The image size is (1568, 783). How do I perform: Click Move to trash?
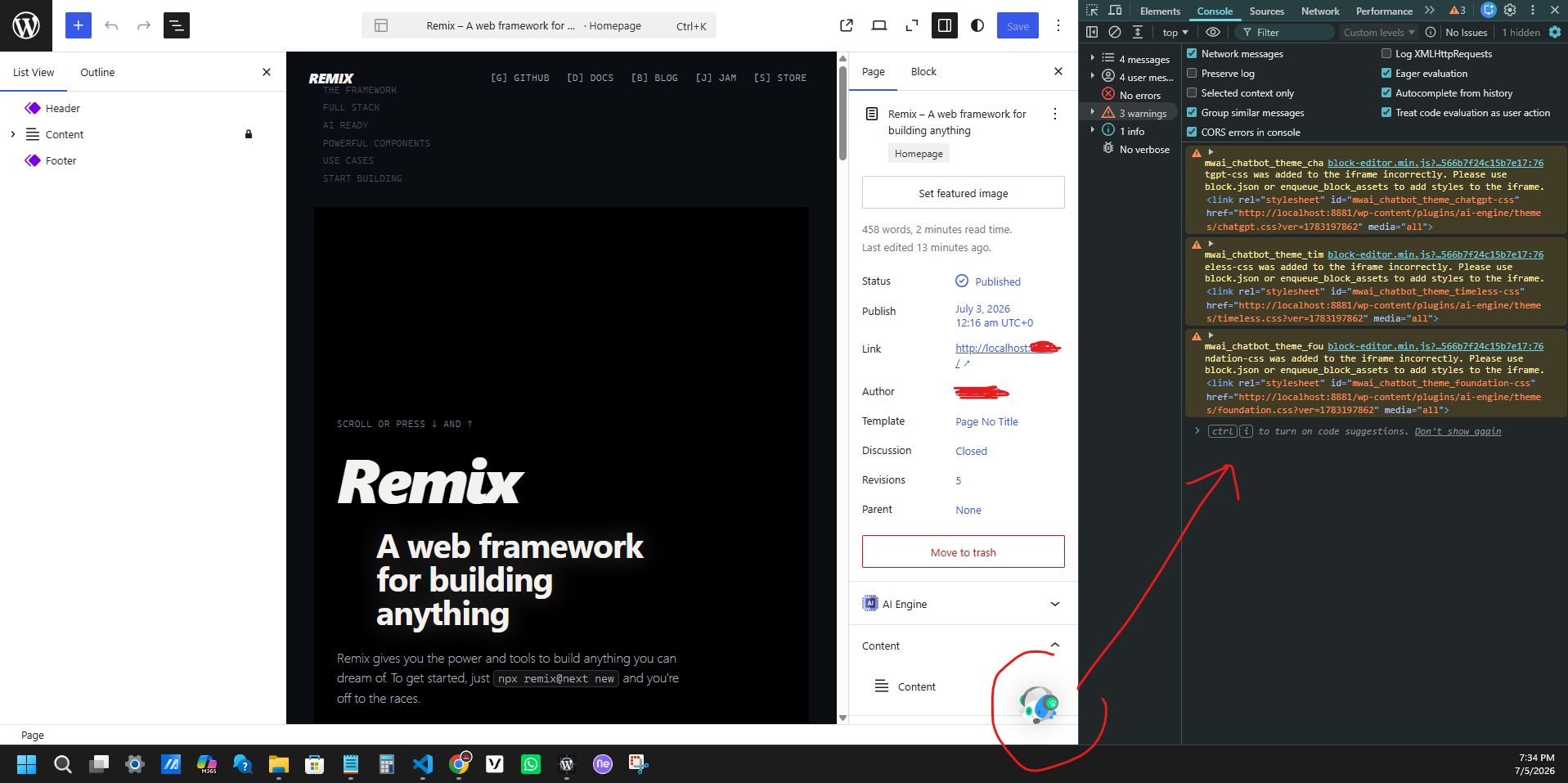(x=964, y=552)
